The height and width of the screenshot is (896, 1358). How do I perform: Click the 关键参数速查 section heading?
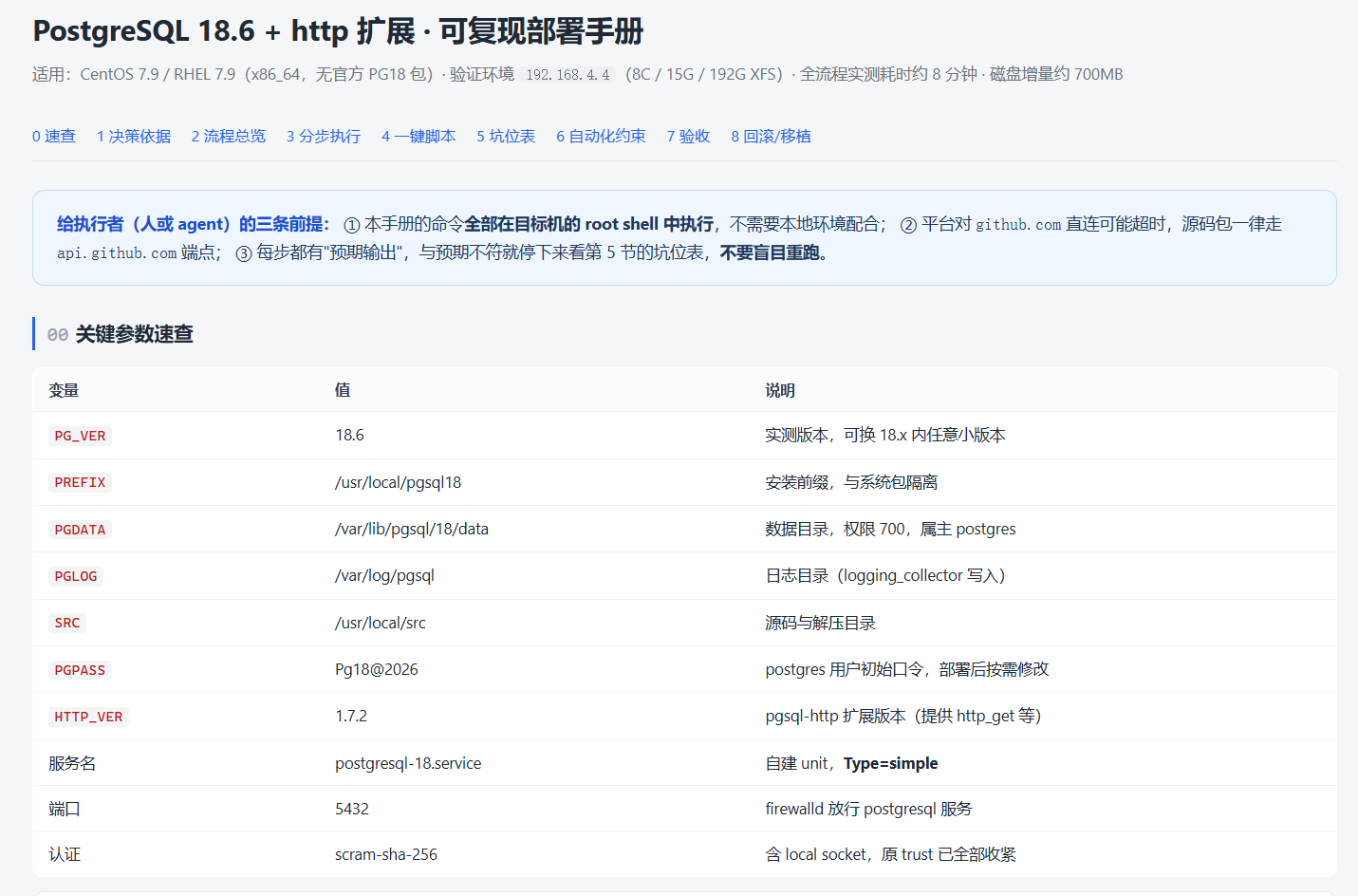[134, 334]
